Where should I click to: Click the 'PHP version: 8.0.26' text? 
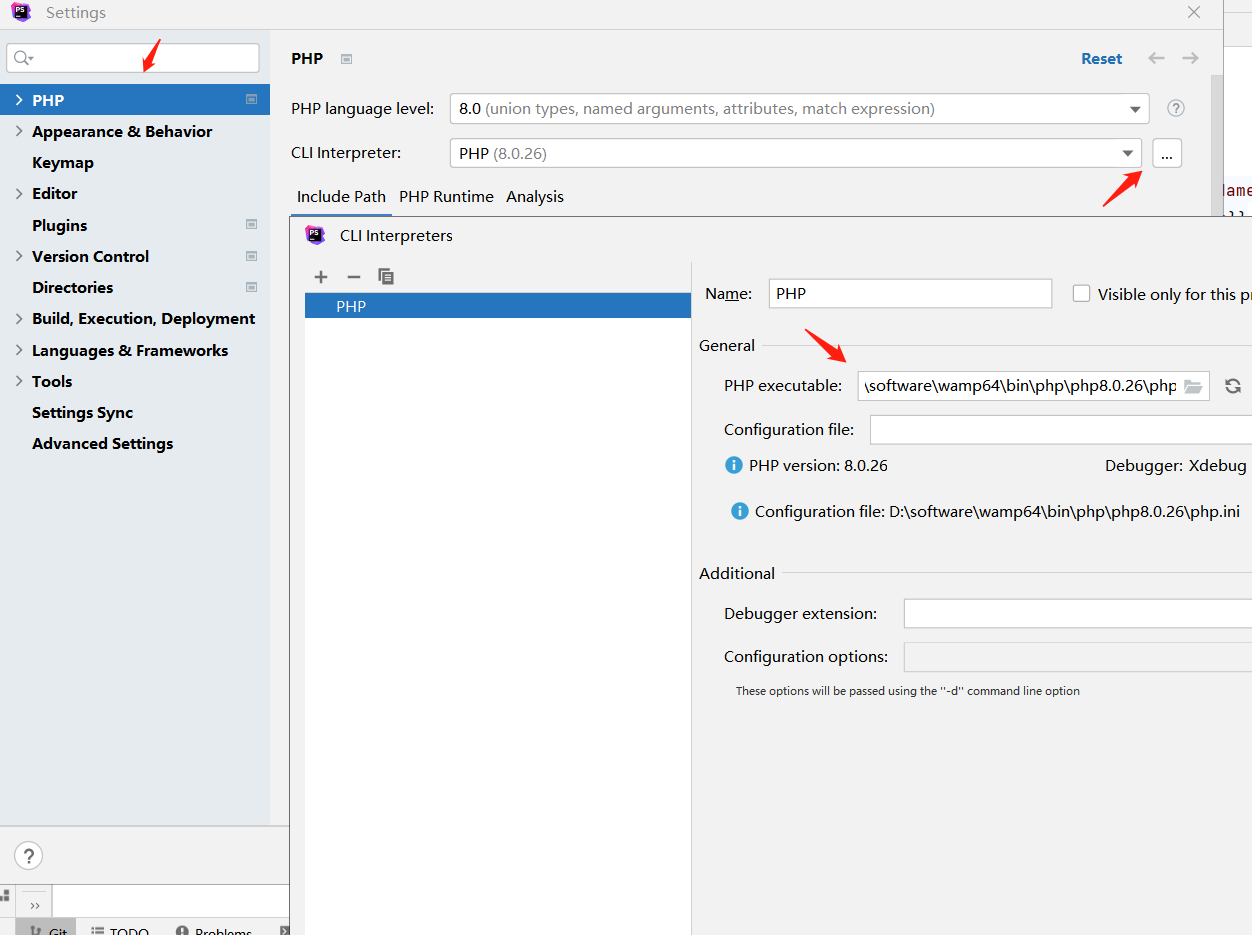818,466
